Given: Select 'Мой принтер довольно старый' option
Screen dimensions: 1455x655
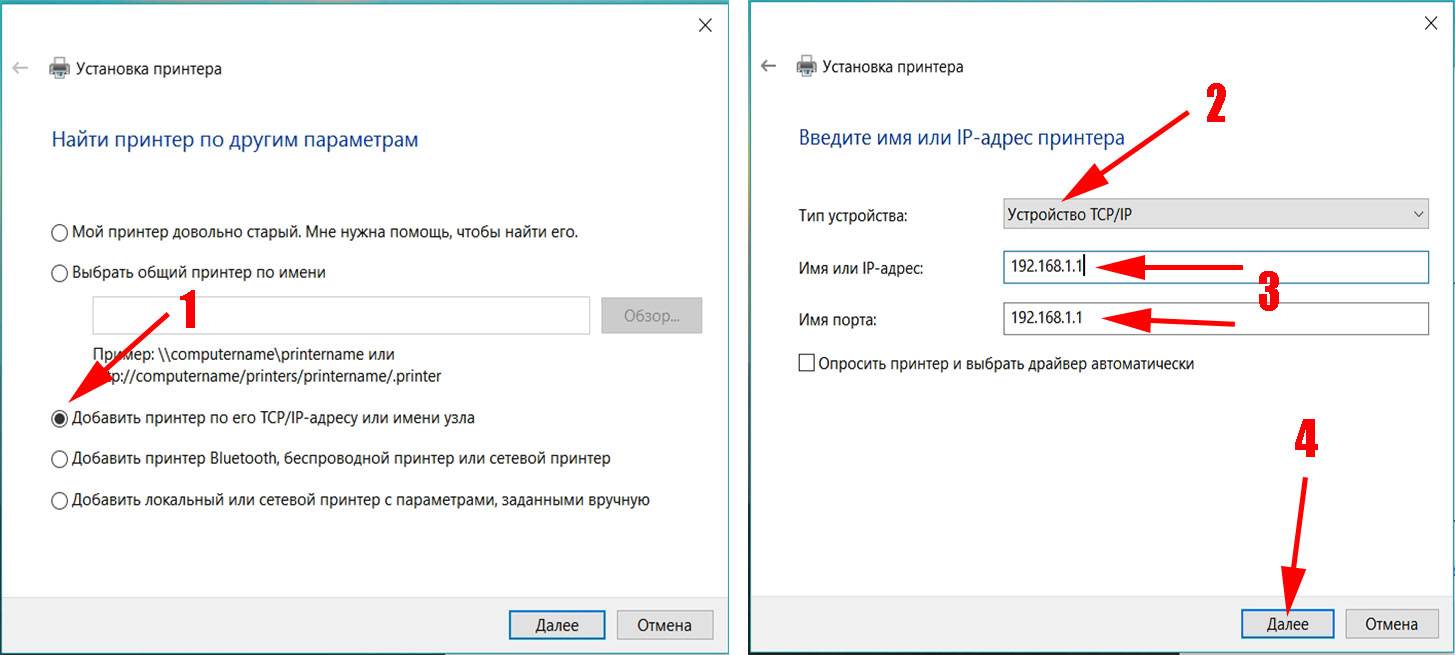Looking at the screenshot, I should point(60,233).
